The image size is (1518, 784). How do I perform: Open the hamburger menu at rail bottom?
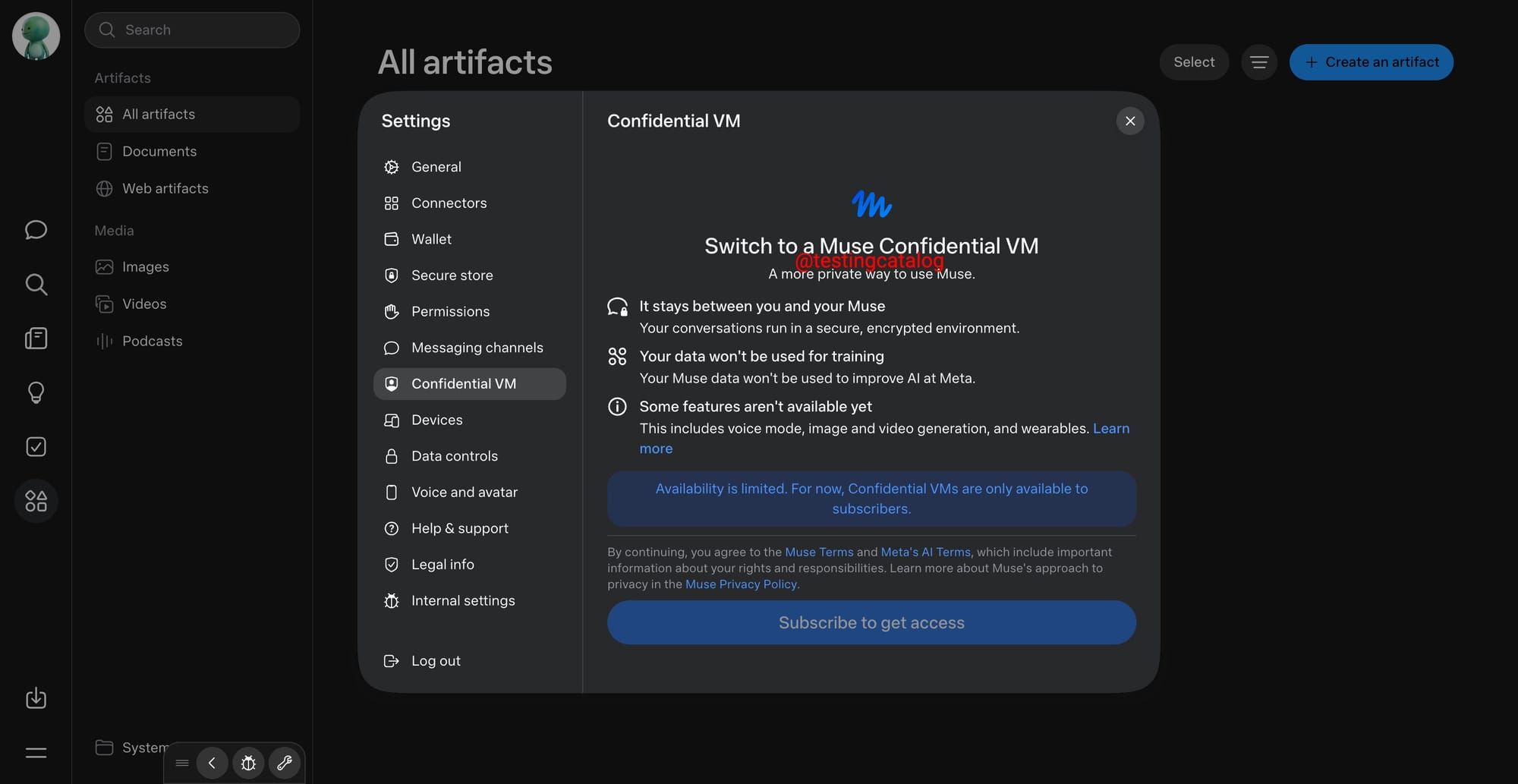point(36,753)
